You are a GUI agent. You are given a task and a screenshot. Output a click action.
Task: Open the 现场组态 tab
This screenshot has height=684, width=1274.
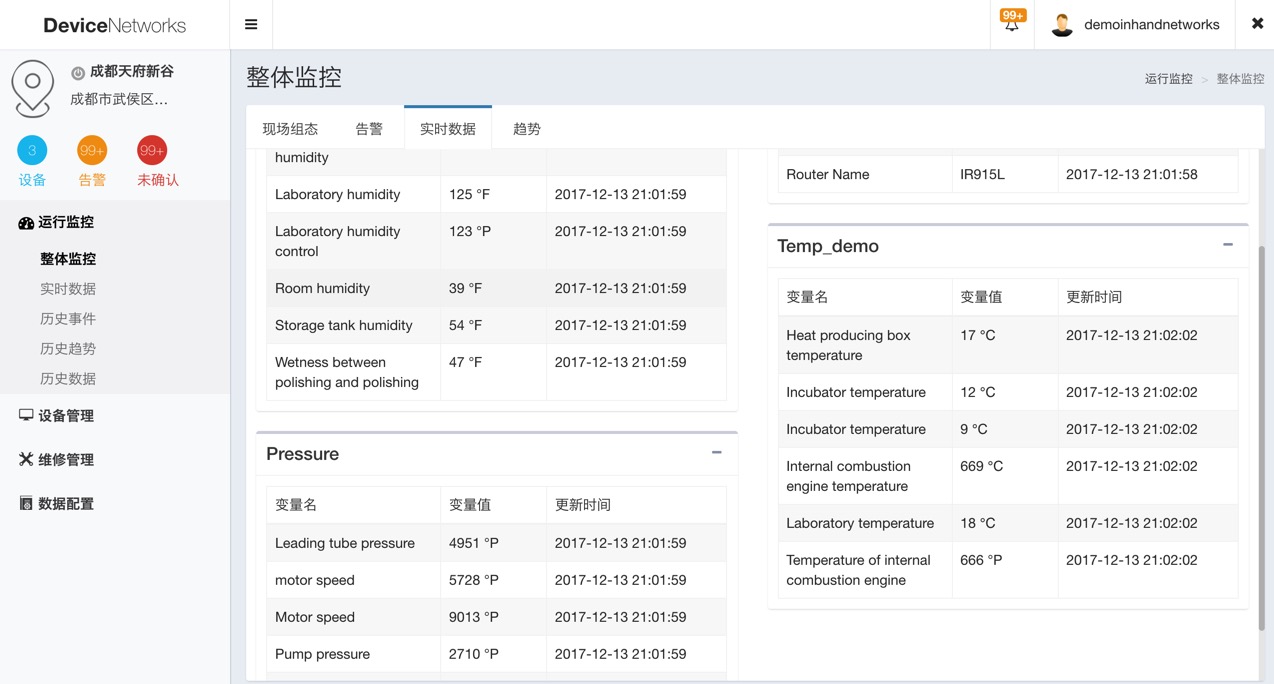290,129
